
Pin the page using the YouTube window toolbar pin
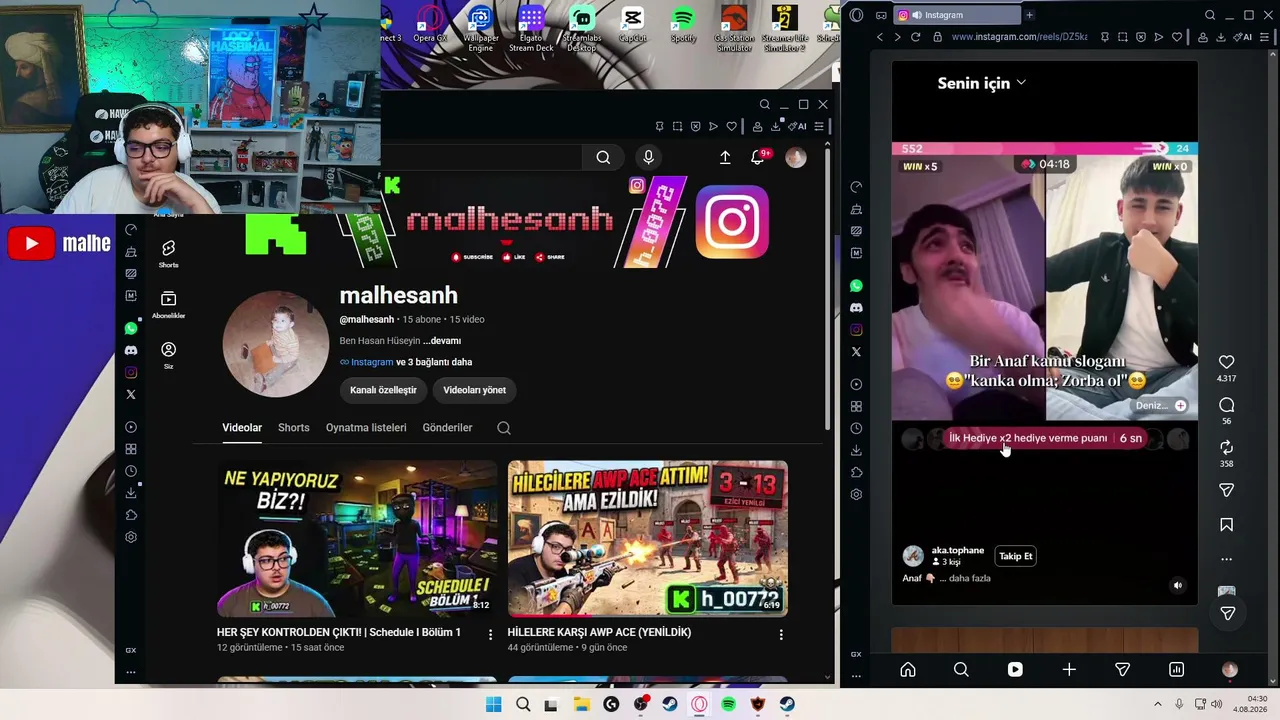click(x=659, y=127)
